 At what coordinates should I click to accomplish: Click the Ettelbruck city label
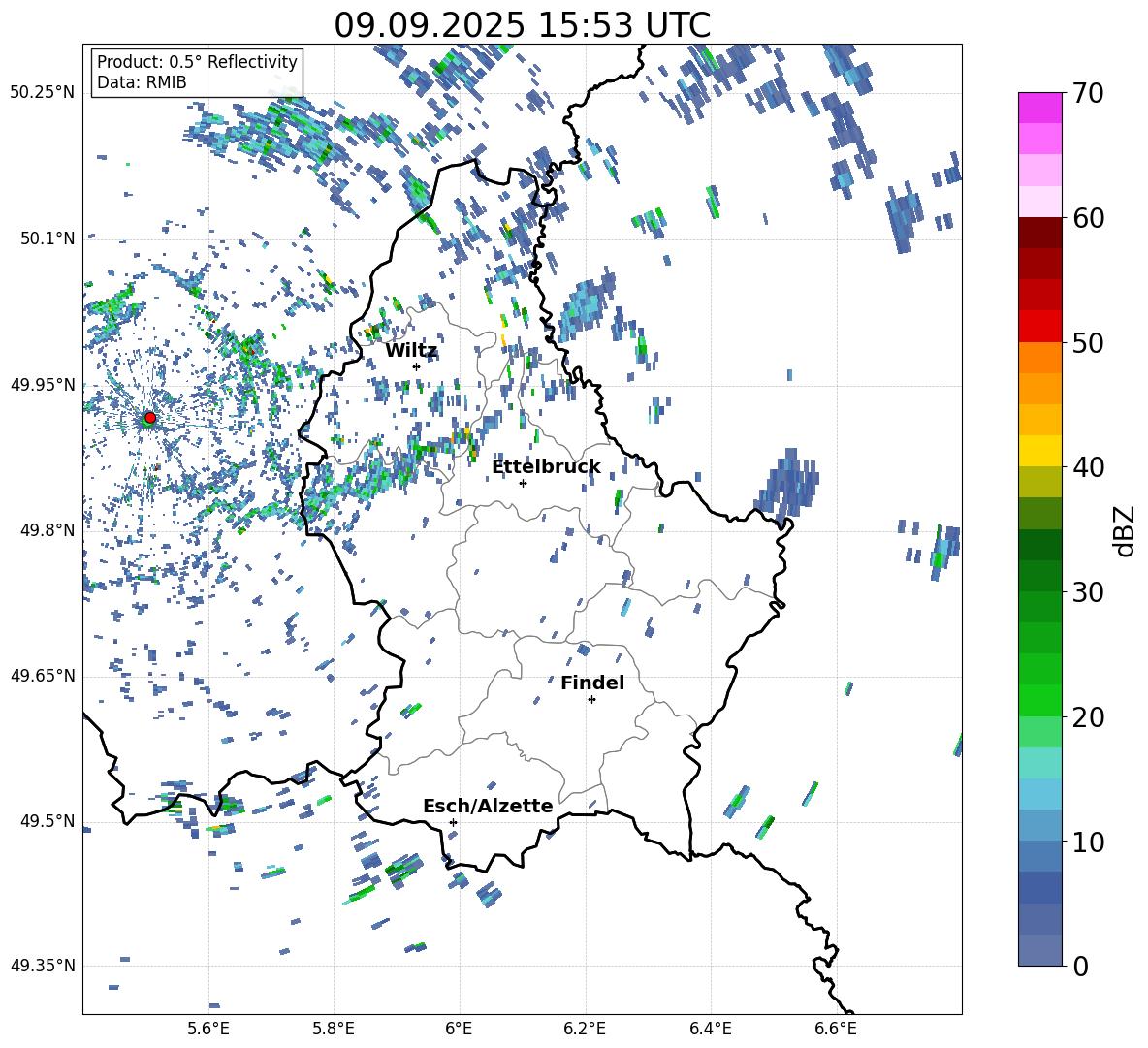tap(546, 467)
